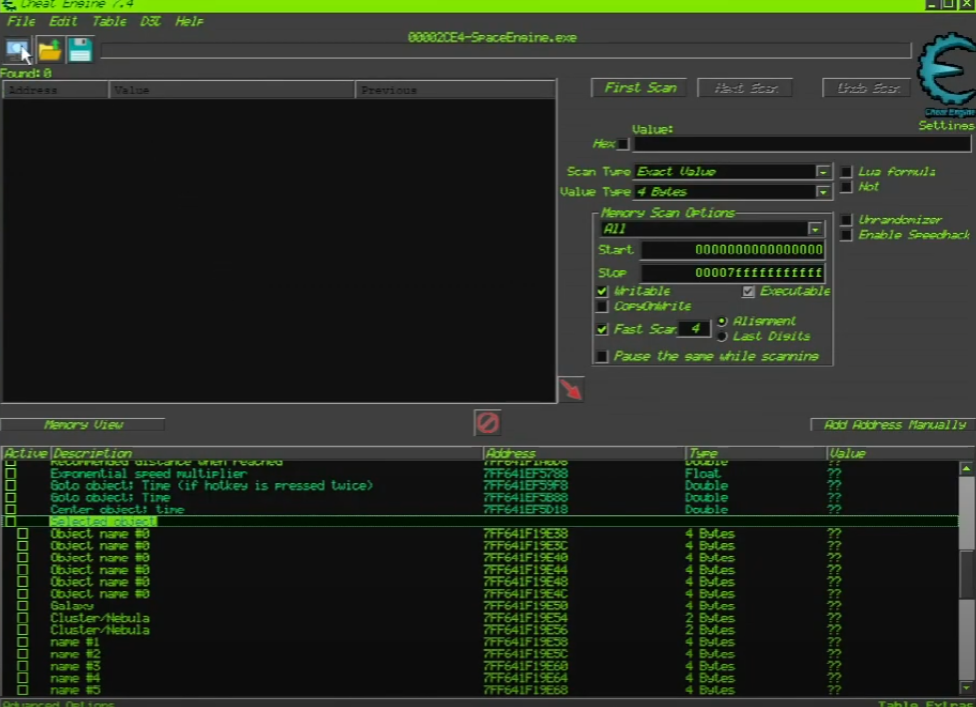This screenshot has height=707, width=976.
Task: Open the Scan Type dropdown
Action: pyautogui.click(x=823, y=172)
